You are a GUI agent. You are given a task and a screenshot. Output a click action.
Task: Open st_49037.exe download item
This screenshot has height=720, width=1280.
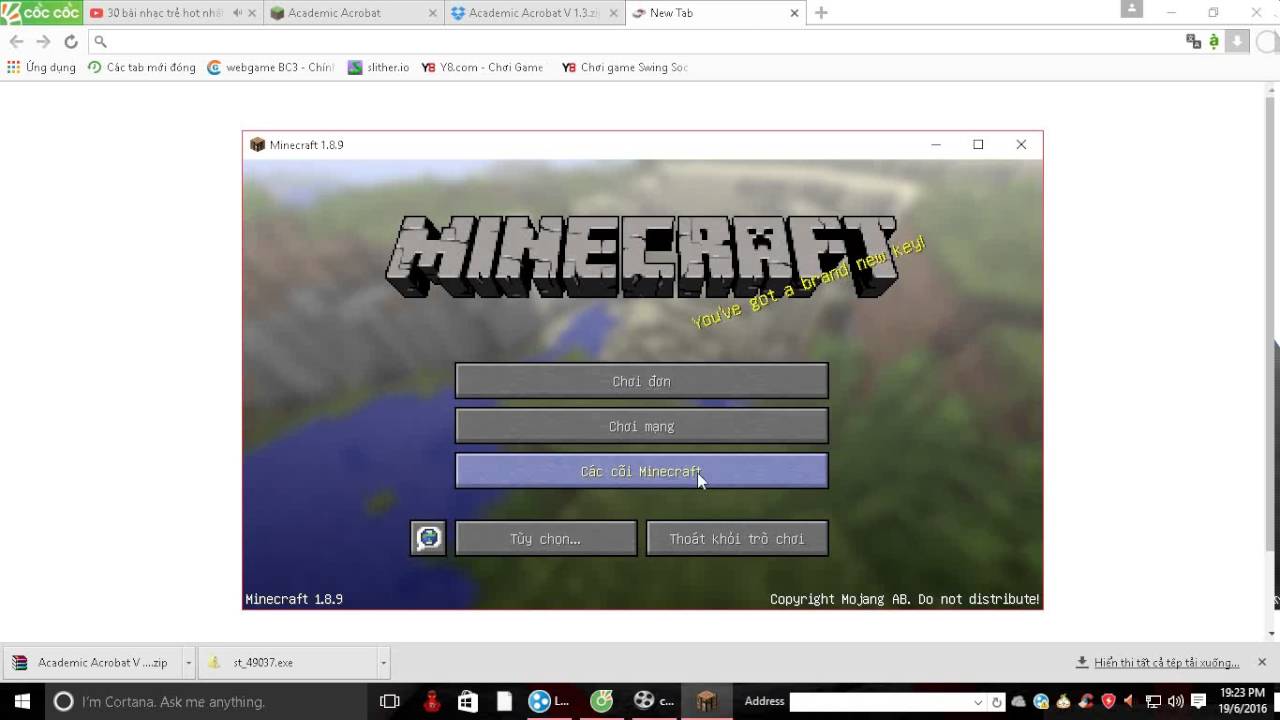pyautogui.click(x=290, y=662)
